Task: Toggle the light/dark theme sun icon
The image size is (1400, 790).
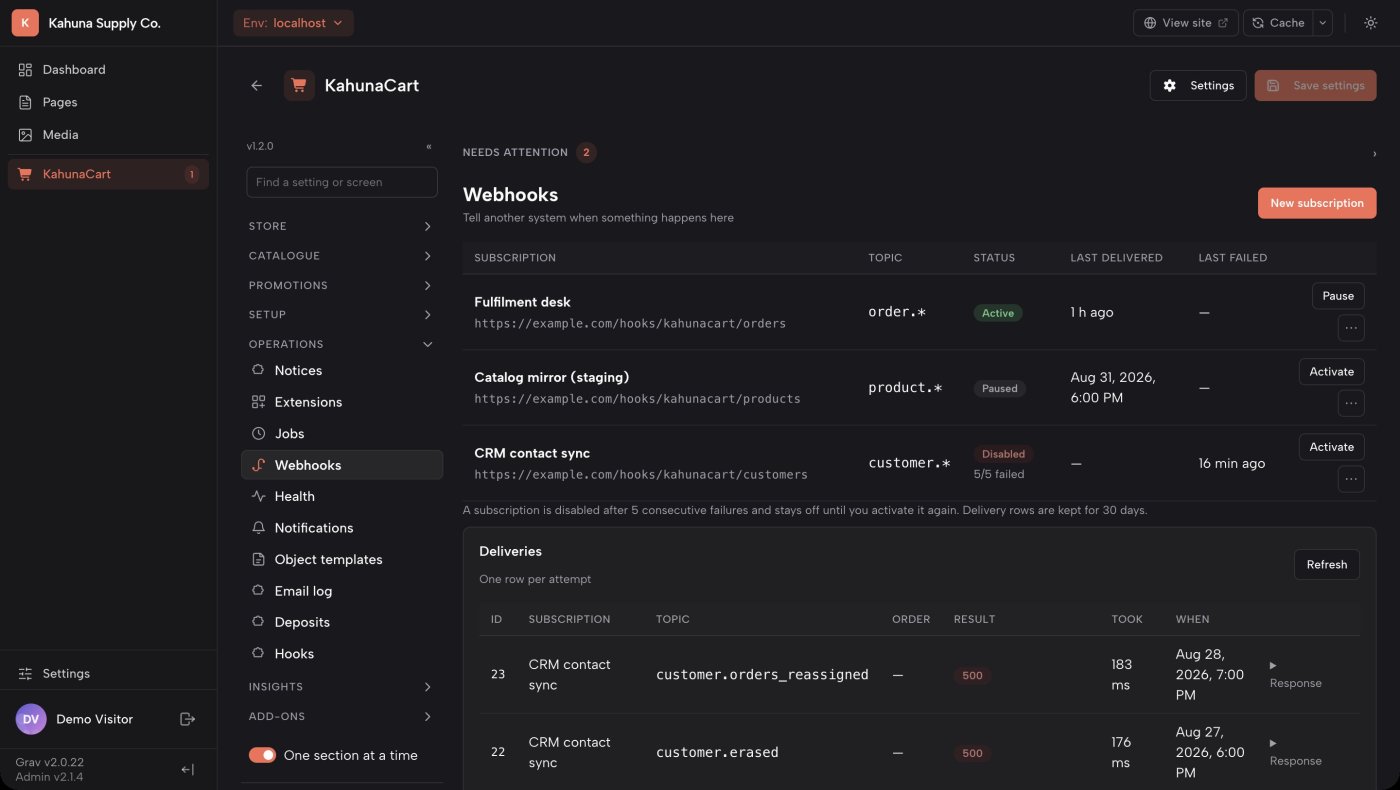Action: click(x=1370, y=23)
